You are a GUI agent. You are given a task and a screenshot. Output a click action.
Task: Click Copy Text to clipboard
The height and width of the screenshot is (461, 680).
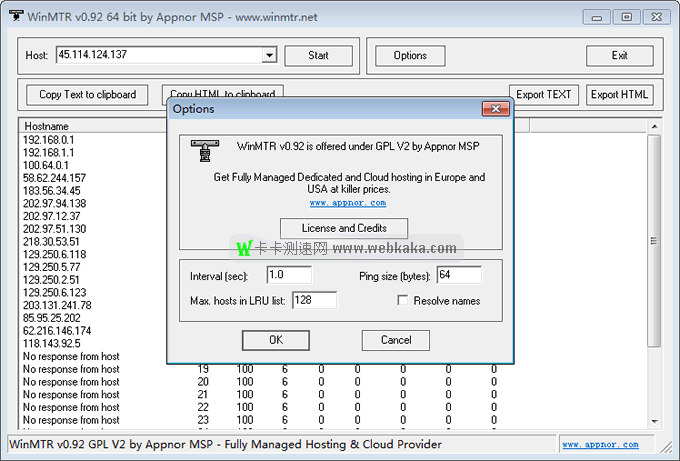click(88, 95)
